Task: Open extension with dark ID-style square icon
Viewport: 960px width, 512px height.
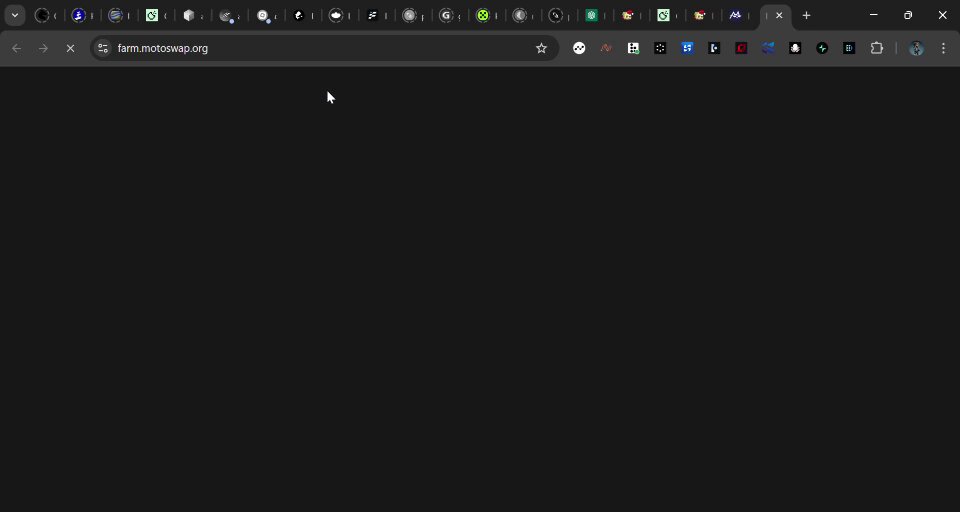Action: (x=849, y=48)
